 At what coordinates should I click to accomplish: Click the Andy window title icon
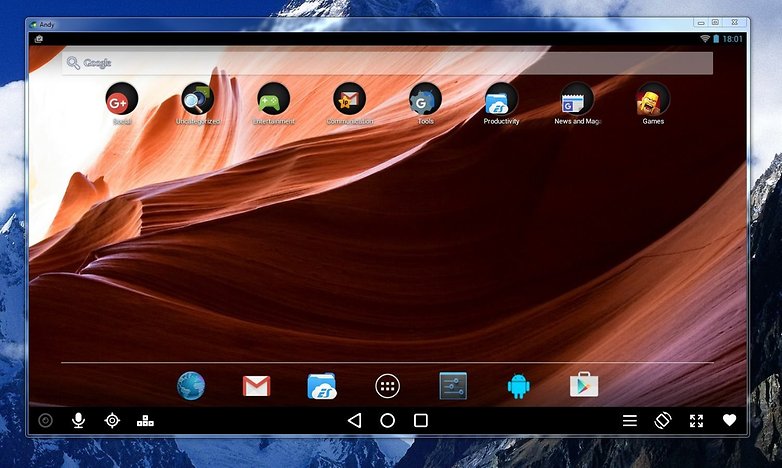click(33, 24)
